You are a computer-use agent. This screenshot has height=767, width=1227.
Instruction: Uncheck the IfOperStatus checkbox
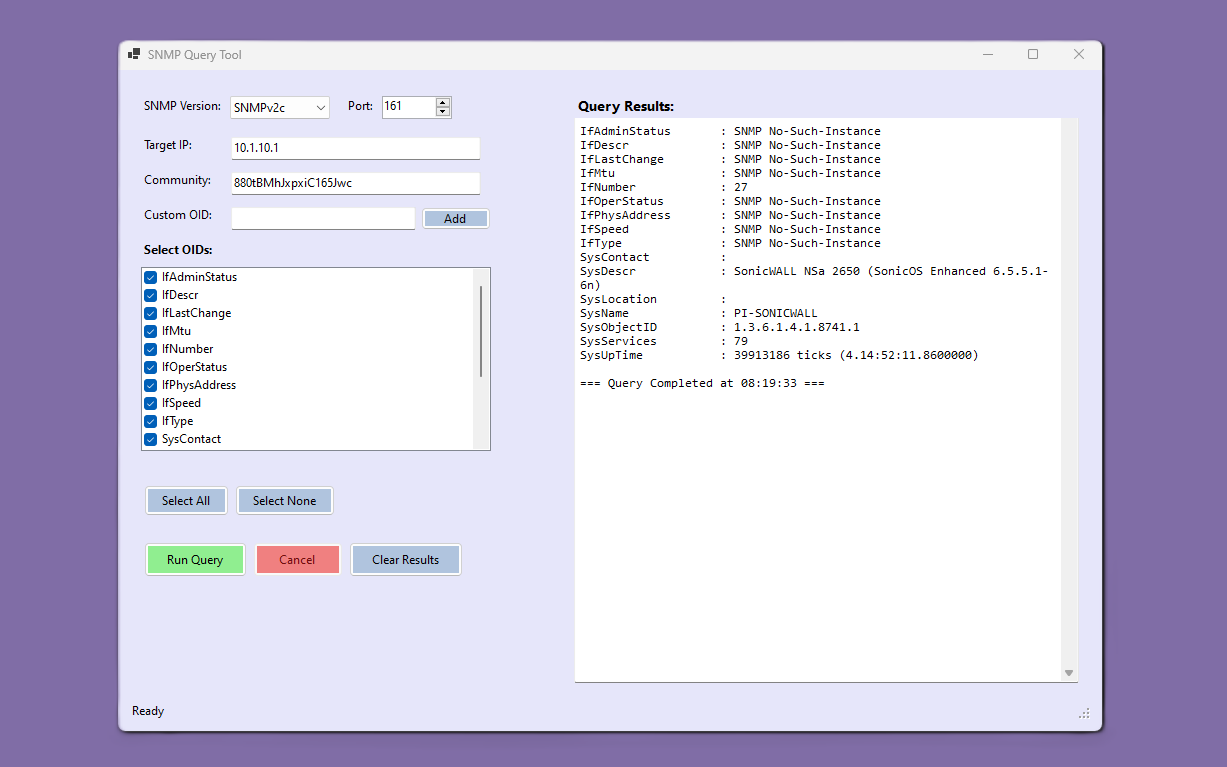[x=151, y=367]
